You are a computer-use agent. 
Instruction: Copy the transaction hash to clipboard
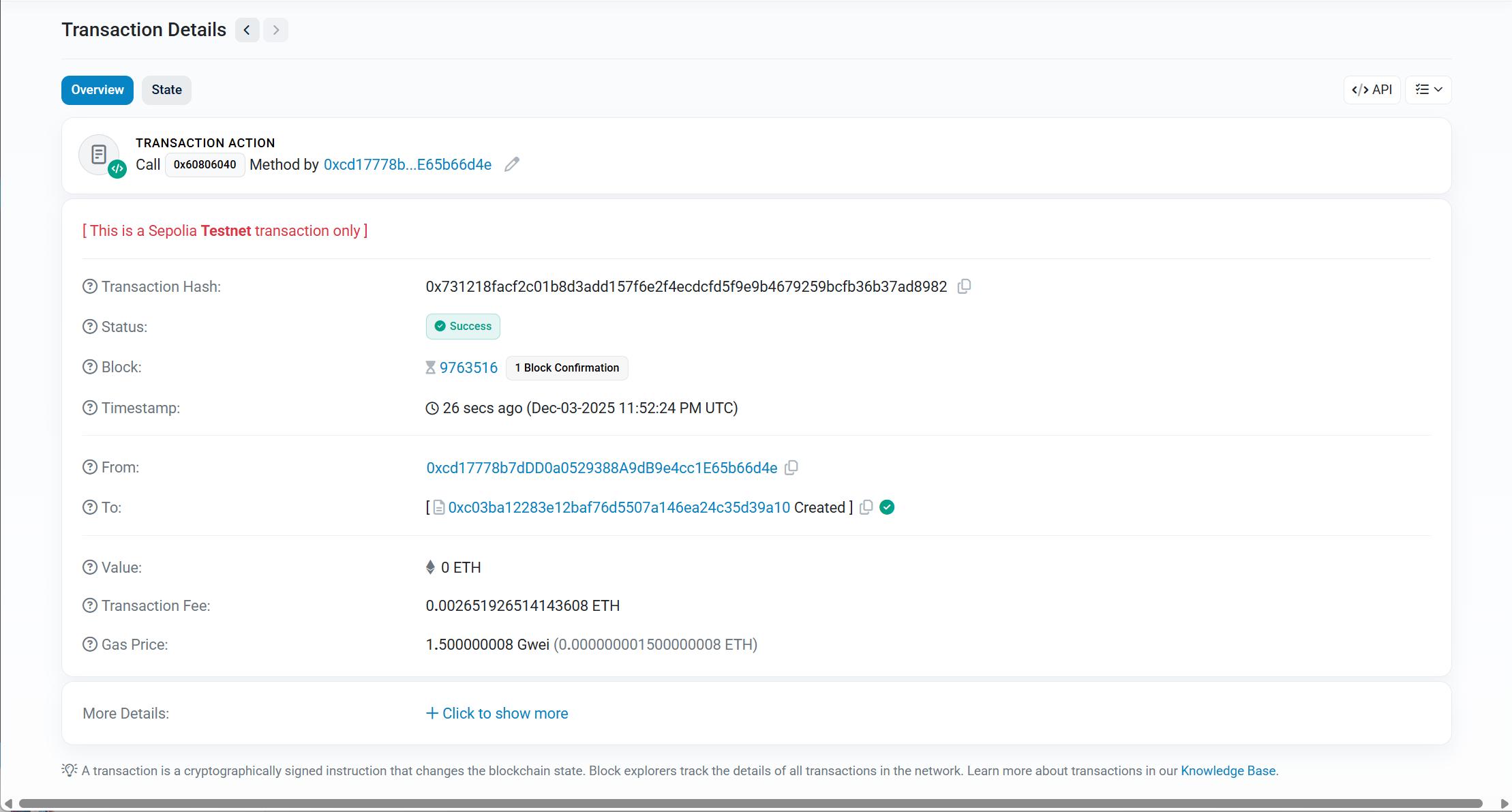(964, 286)
